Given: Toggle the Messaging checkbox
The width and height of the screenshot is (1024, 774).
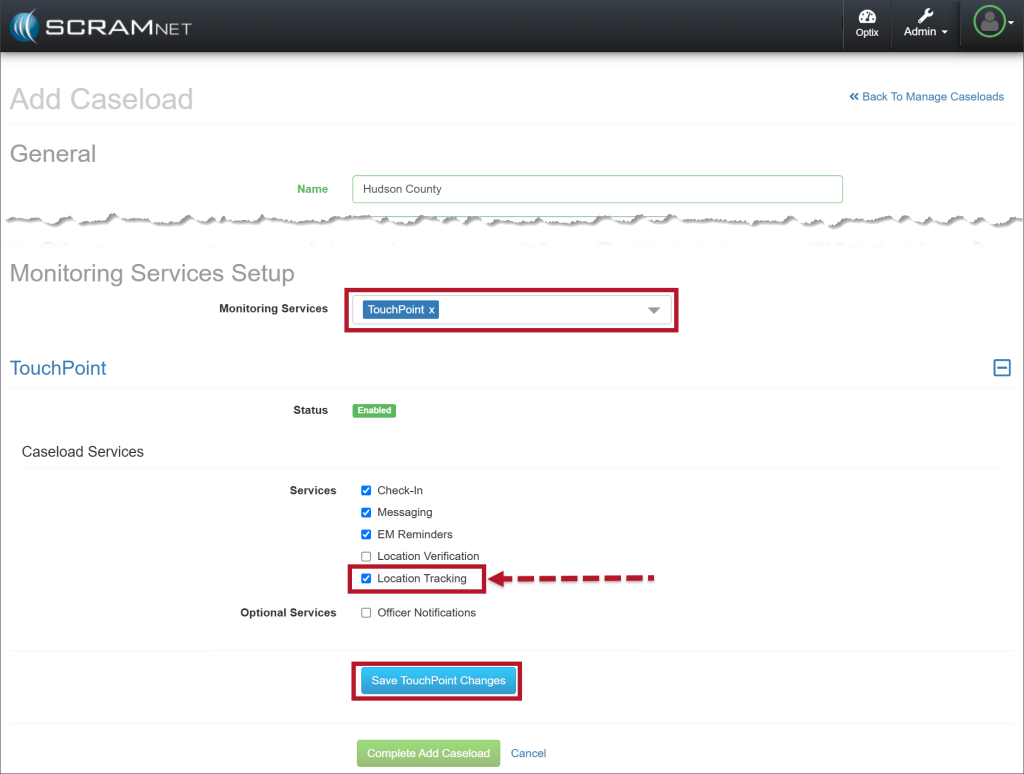Looking at the screenshot, I should tap(366, 513).
